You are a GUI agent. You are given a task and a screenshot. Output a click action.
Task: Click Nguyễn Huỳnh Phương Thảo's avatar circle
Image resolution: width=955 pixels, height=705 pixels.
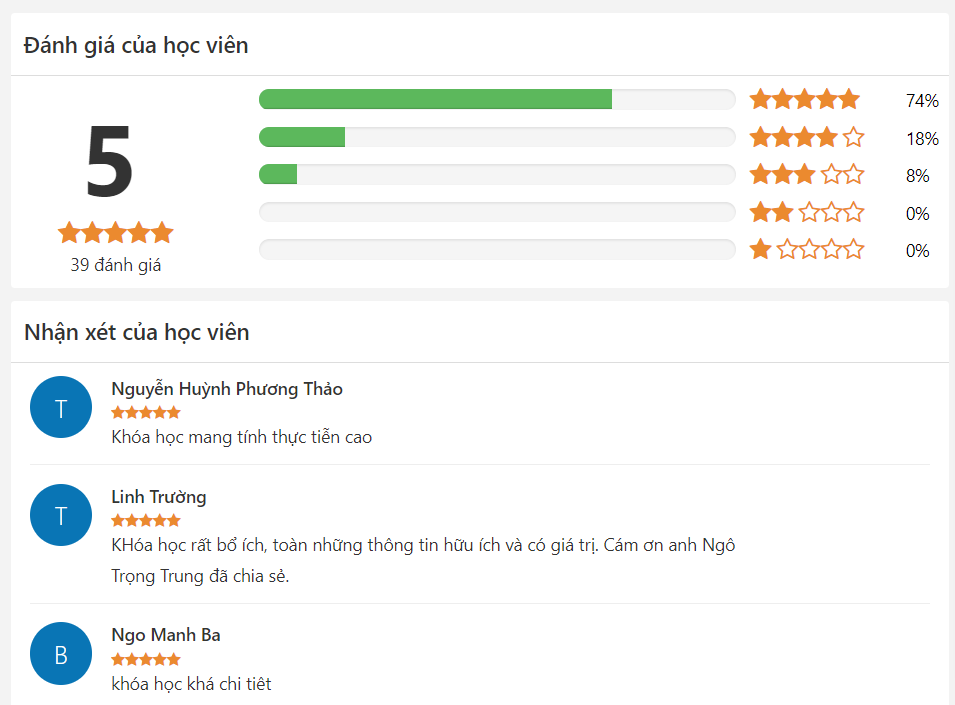[x=61, y=407]
